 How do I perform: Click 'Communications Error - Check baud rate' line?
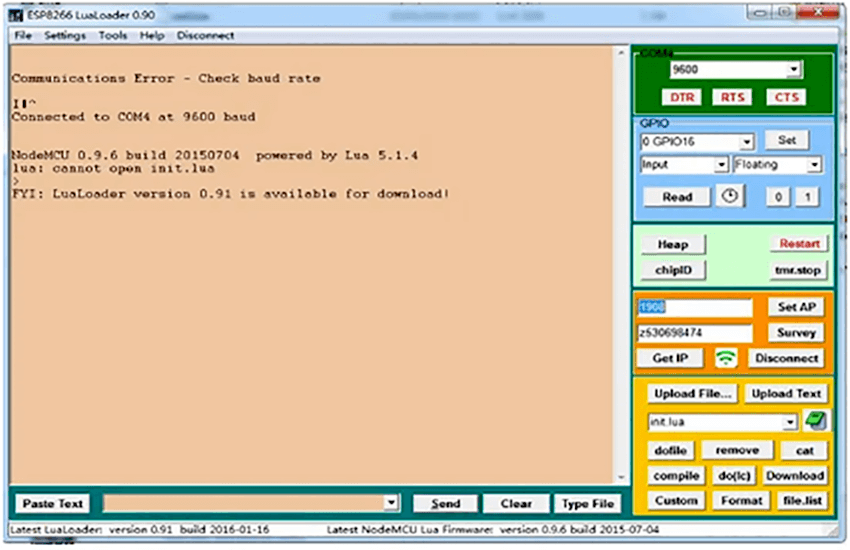pyautogui.click(x=166, y=78)
